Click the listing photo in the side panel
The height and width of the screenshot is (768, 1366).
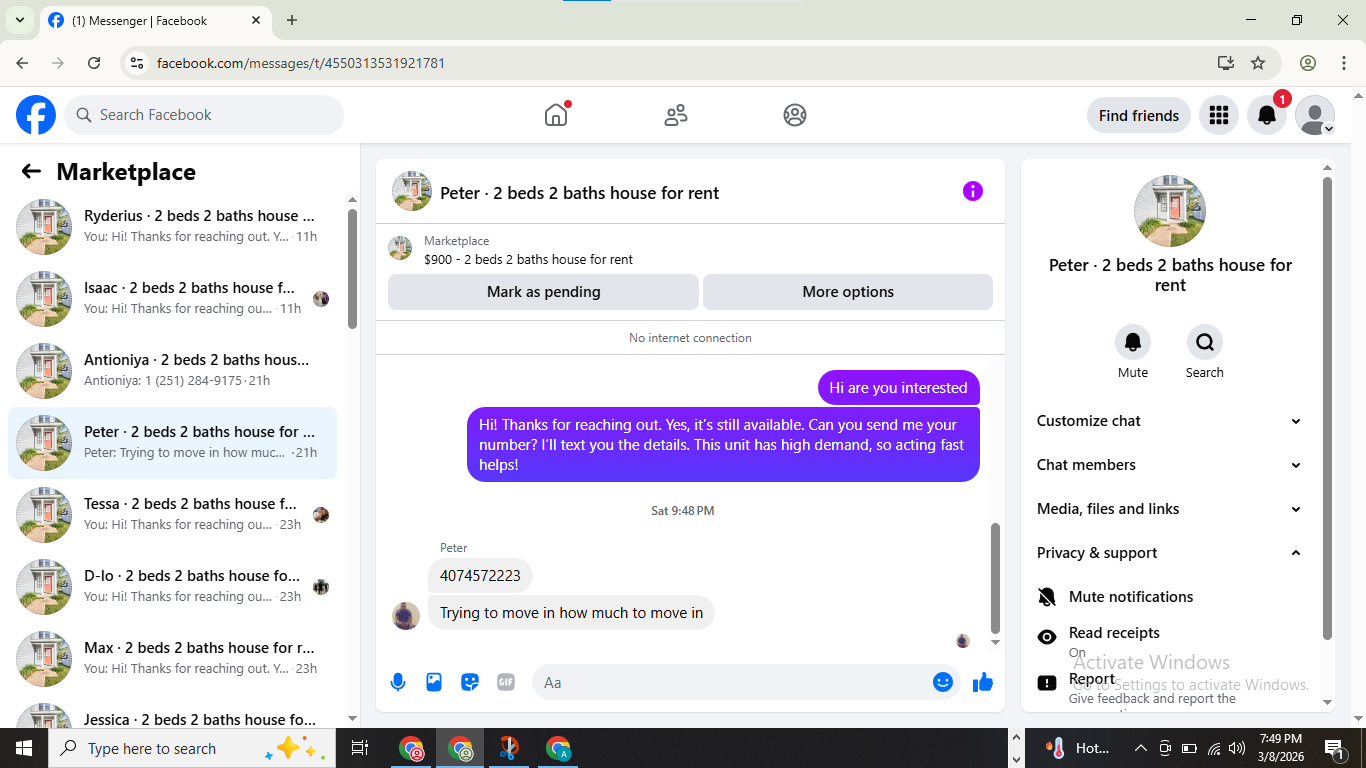pyautogui.click(x=1170, y=211)
